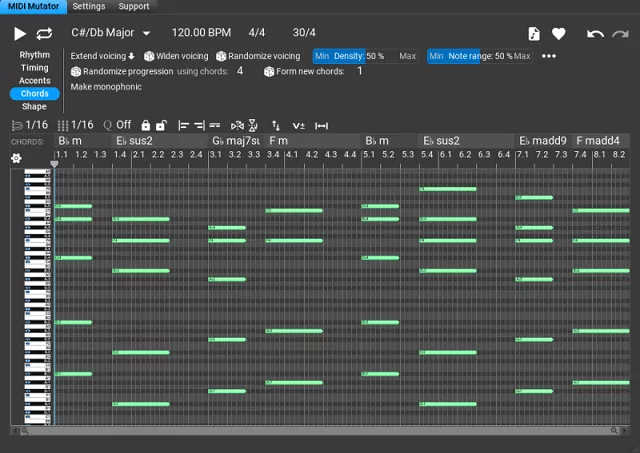Click the heart favorite icon
This screenshot has height=453, width=640.
[x=559, y=34]
